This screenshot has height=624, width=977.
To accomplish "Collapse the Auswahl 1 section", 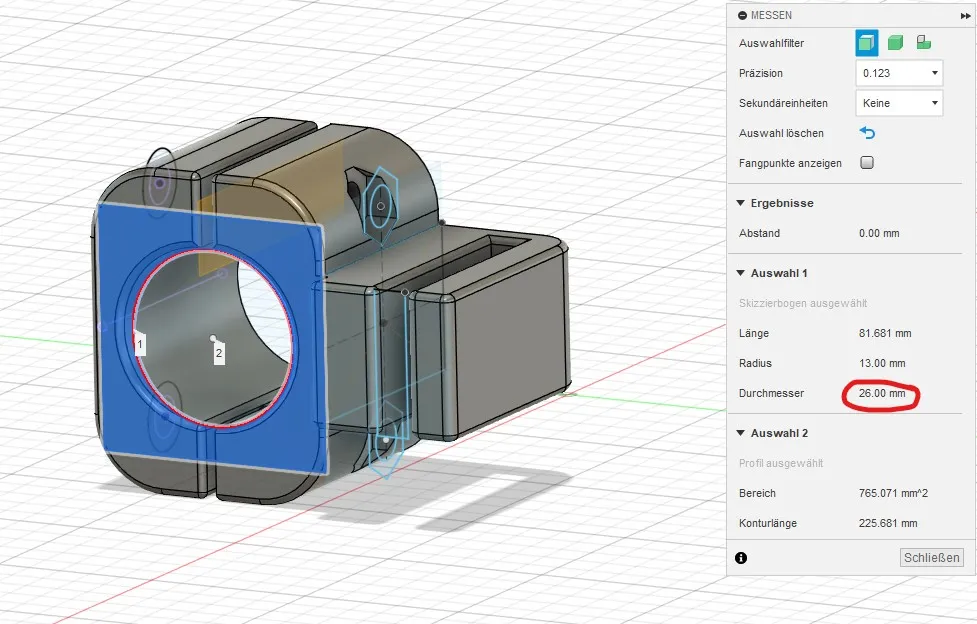I will [x=741, y=273].
